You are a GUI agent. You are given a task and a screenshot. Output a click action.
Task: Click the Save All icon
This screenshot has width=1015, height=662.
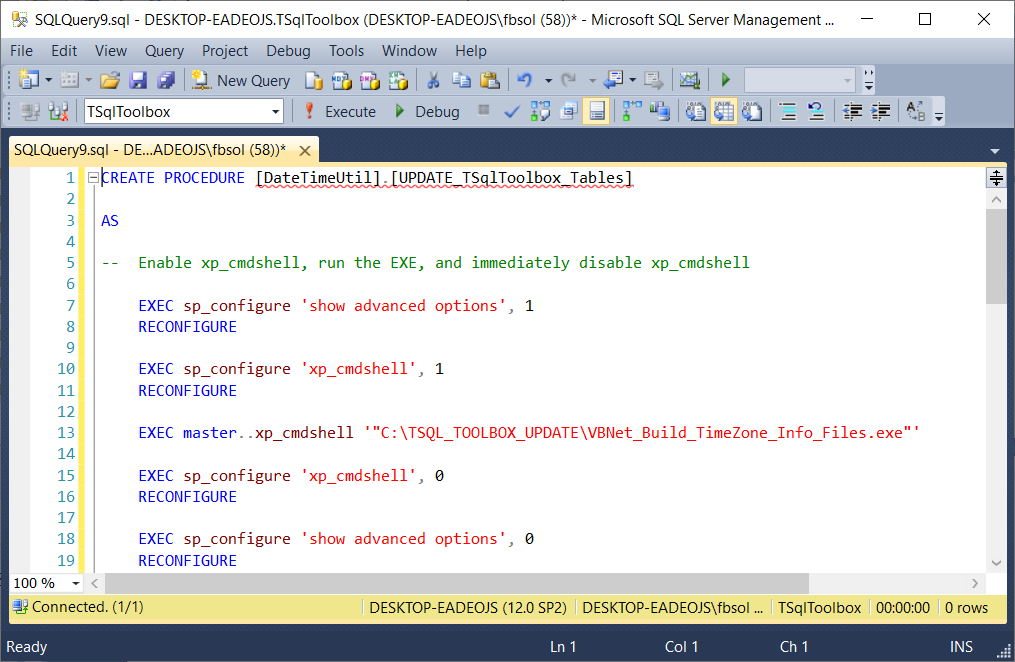[165, 80]
